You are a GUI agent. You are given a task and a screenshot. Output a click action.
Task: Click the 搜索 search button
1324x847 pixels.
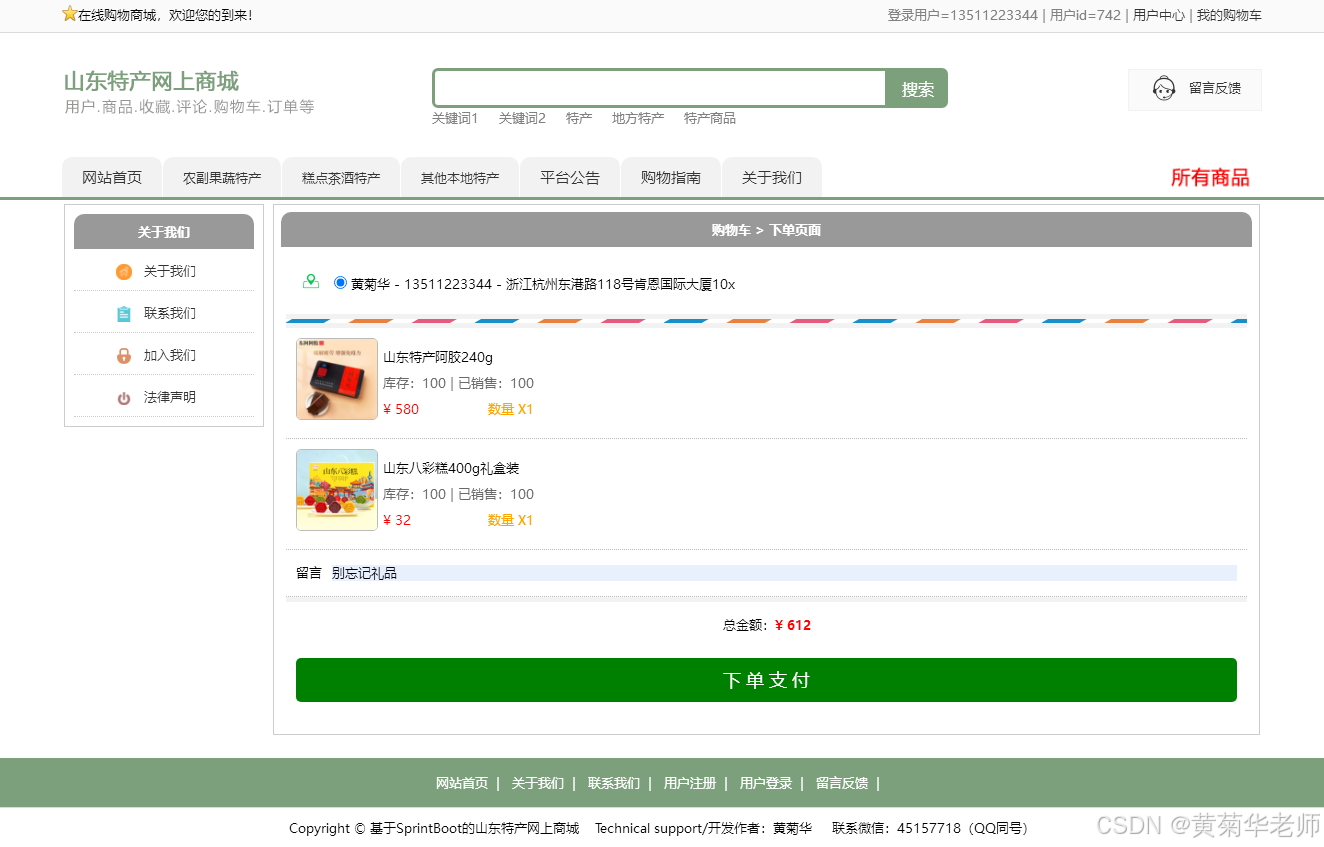pyautogui.click(x=917, y=89)
